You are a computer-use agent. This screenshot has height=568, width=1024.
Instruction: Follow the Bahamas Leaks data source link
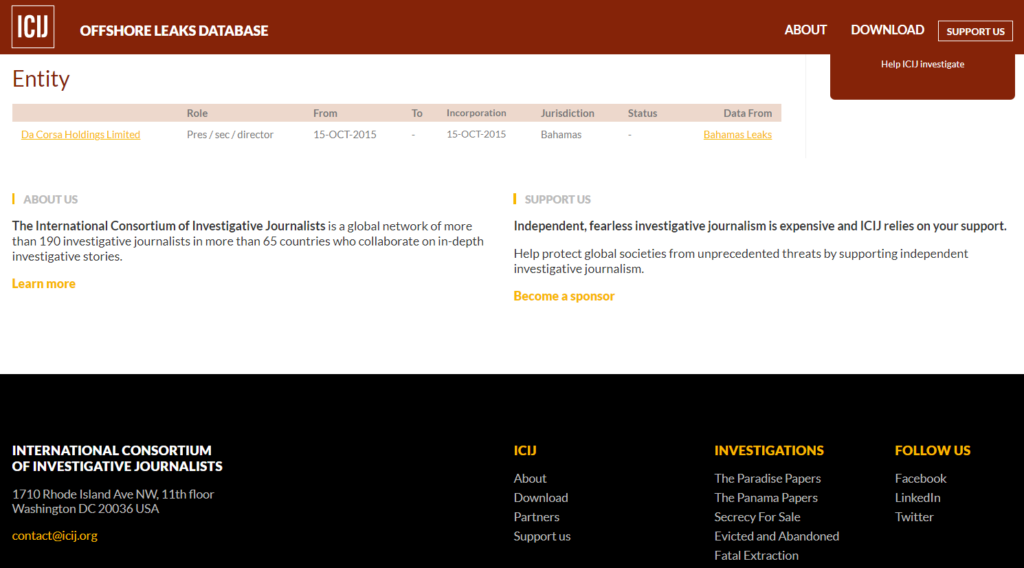(x=737, y=135)
